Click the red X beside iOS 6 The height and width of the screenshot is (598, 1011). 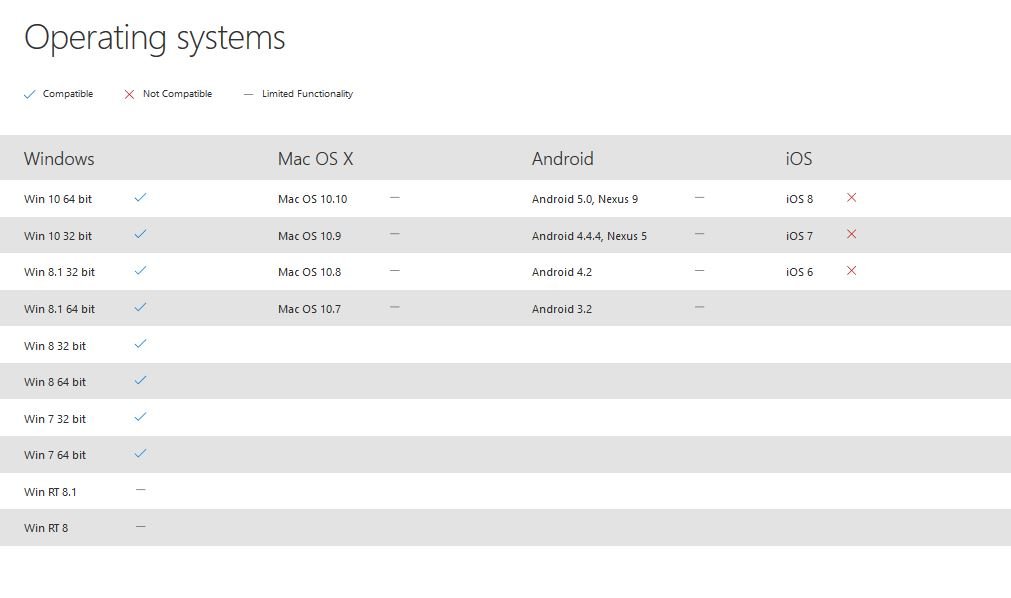coord(851,271)
